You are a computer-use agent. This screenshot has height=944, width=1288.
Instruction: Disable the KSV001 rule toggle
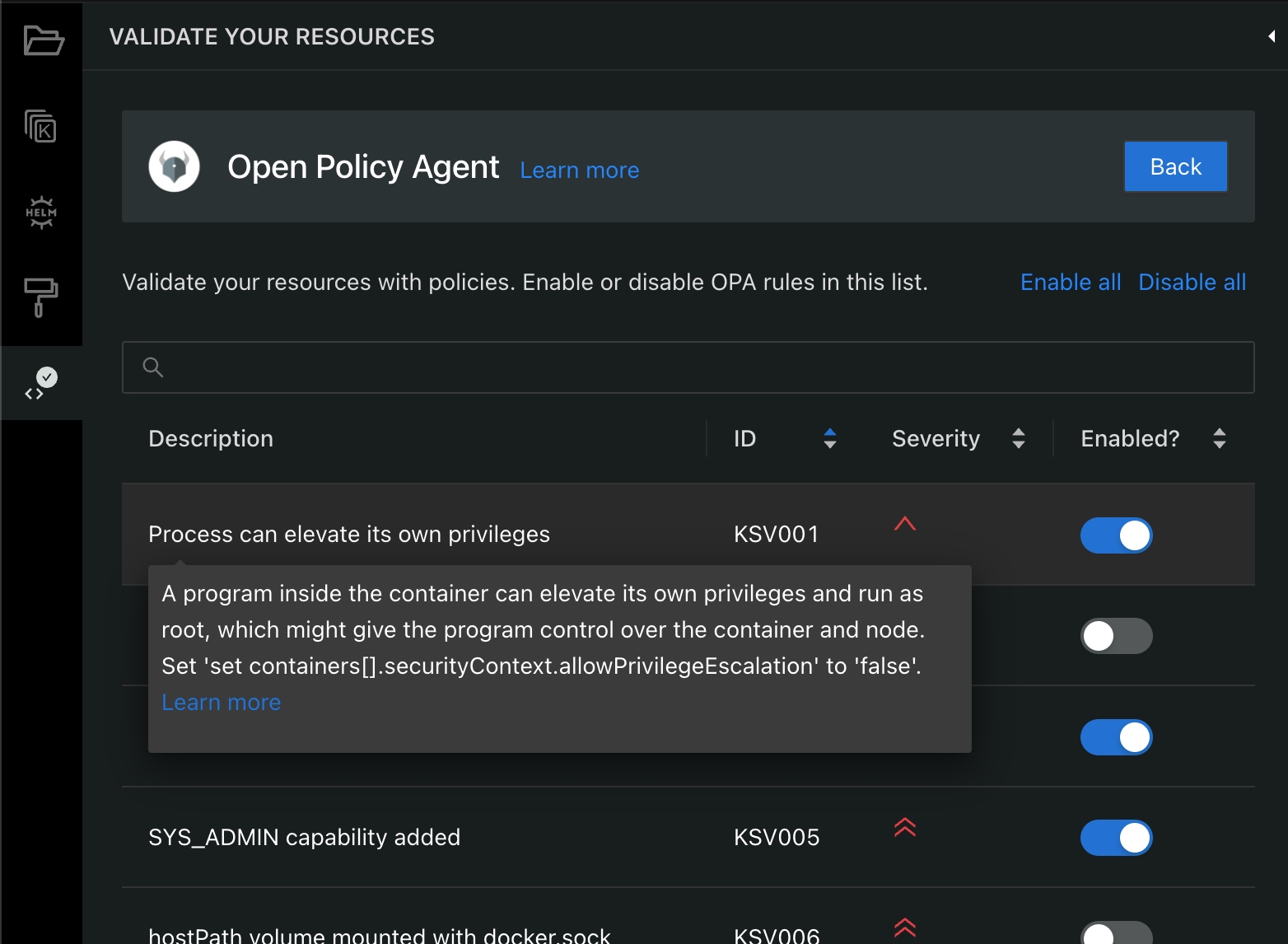coord(1117,535)
